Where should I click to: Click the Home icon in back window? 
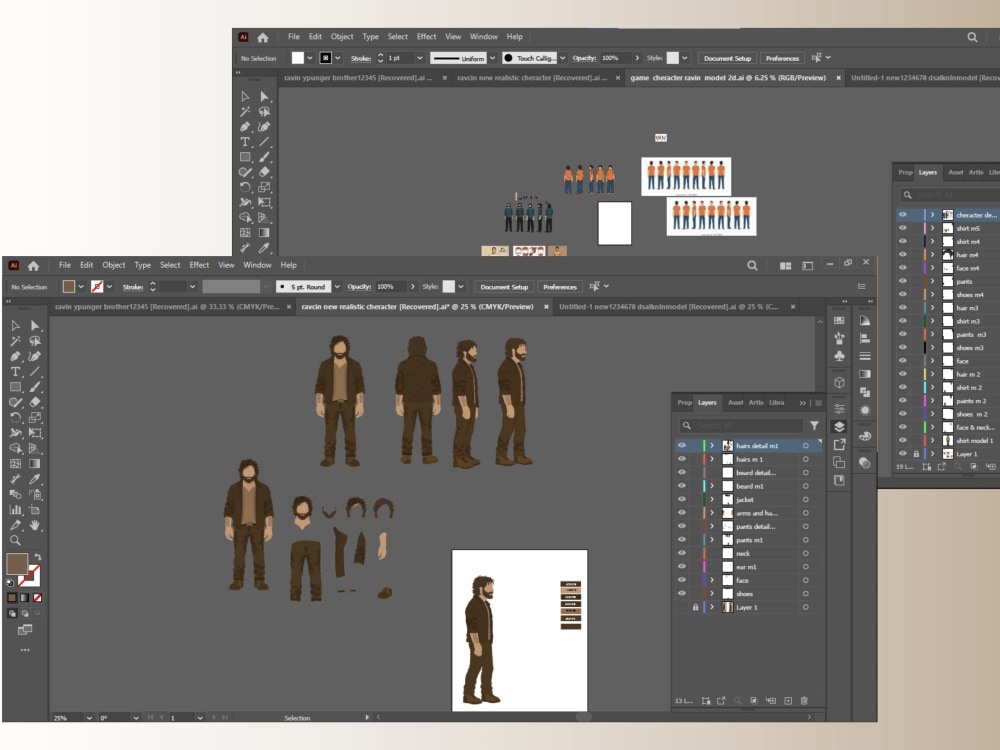pyautogui.click(x=263, y=37)
